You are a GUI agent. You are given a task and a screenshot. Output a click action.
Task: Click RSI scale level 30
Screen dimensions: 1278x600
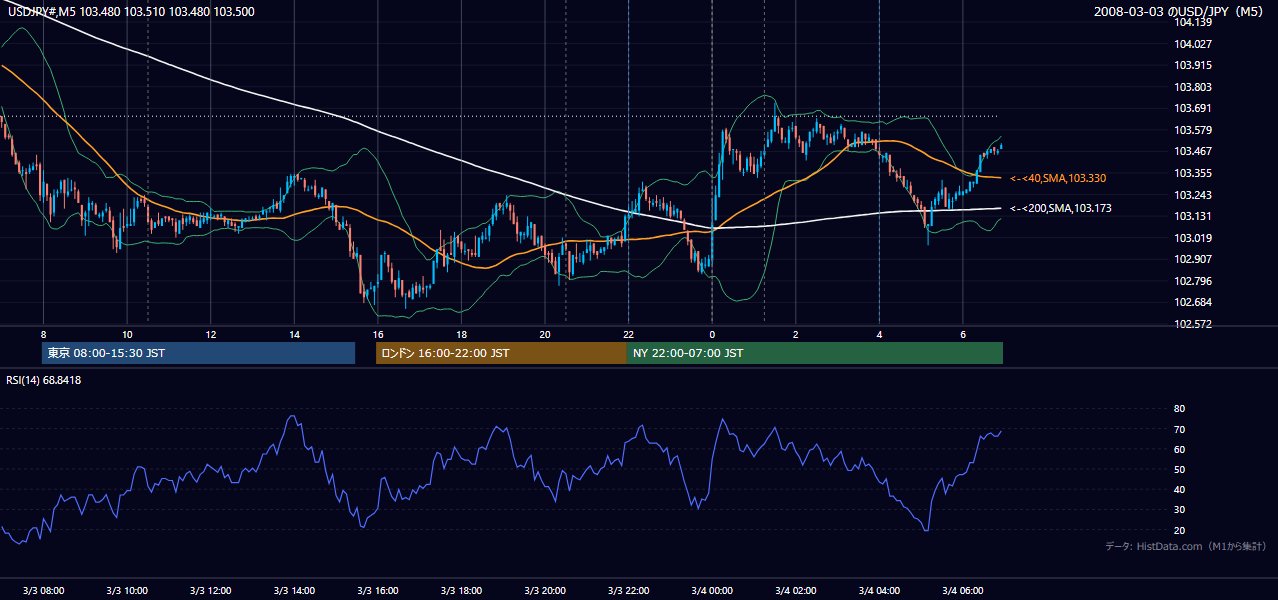tap(1179, 510)
